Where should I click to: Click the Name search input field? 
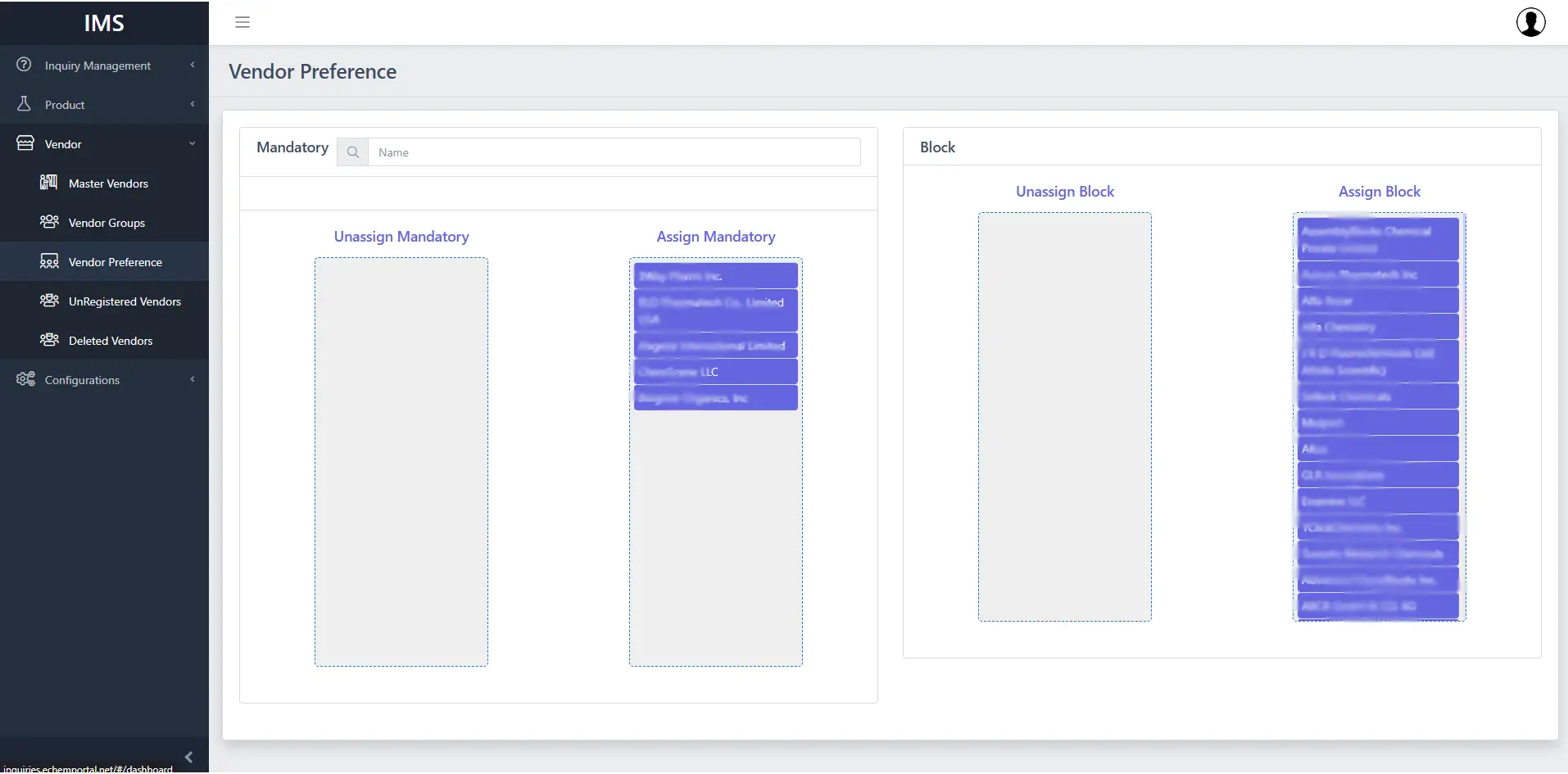click(x=614, y=152)
